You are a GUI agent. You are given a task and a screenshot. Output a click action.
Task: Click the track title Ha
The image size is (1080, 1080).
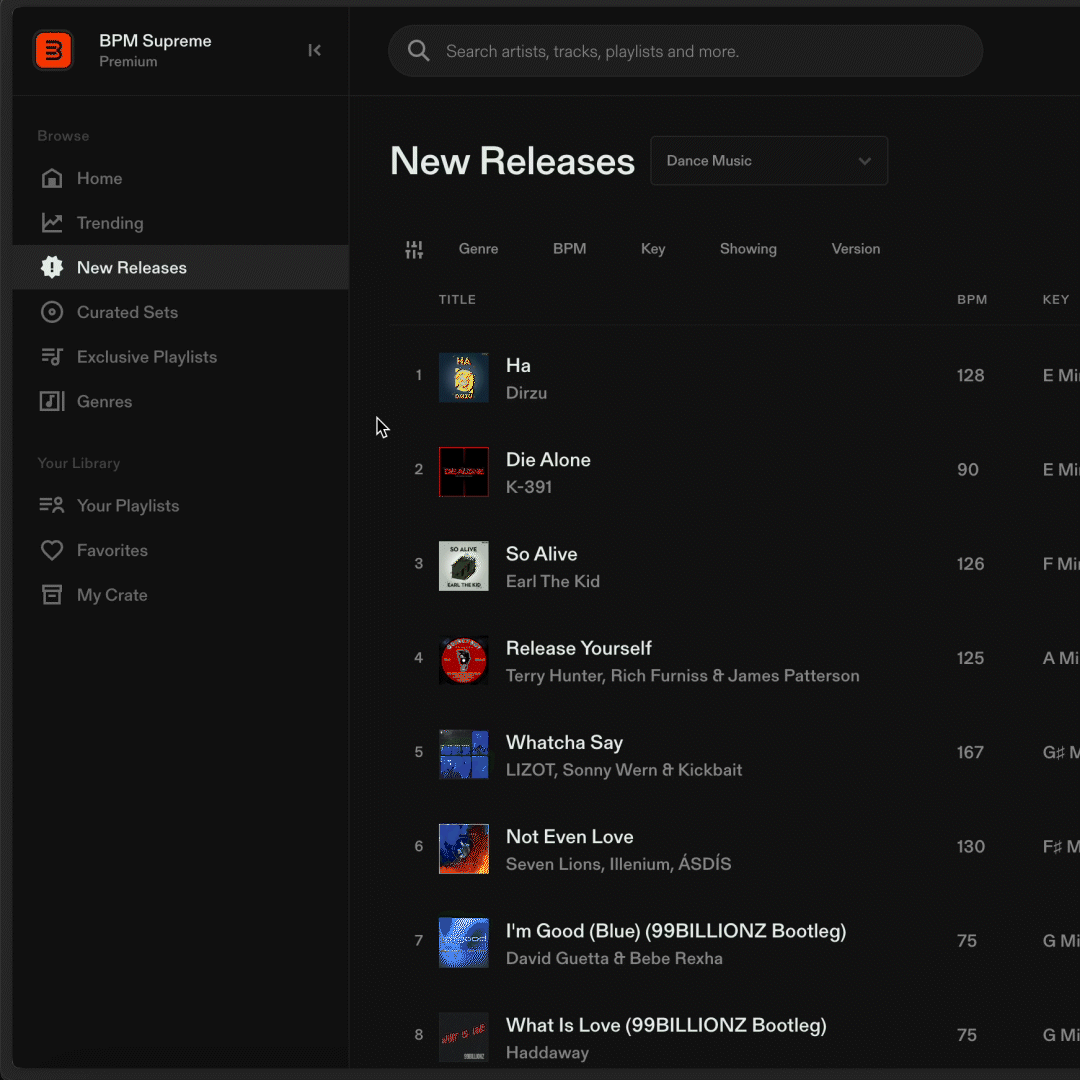pos(518,366)
